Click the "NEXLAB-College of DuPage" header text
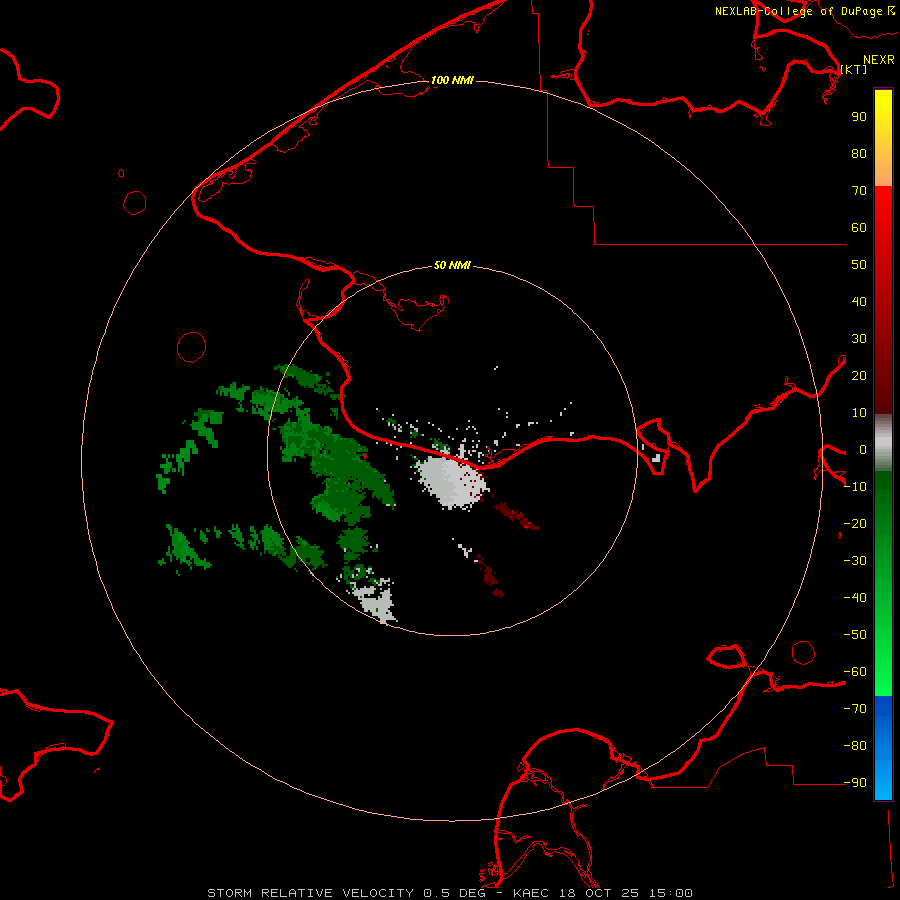The image size is (900, 900). coord(799,11)
